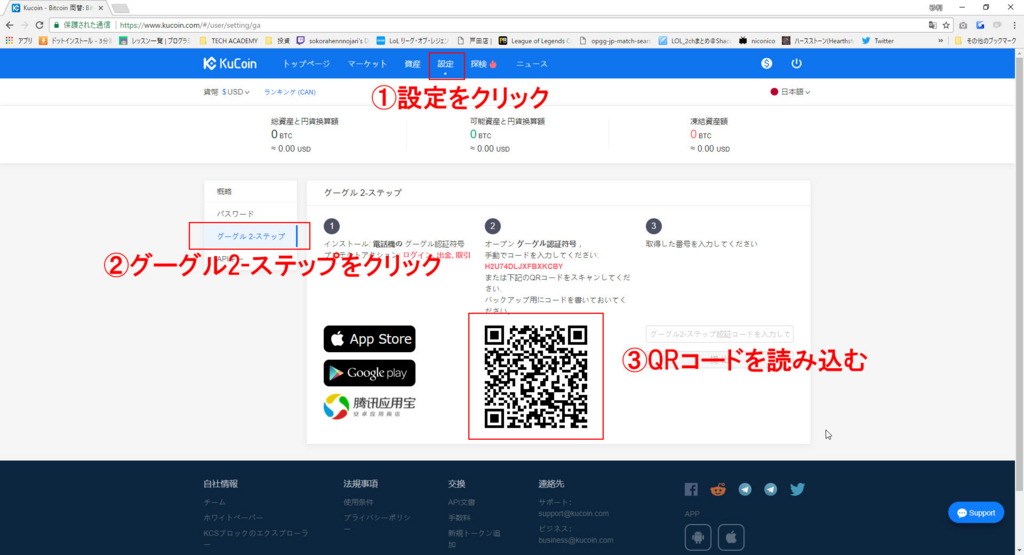This screenshot has width=1024, height=555.
Task: Download the Android app via the footer icon
Action: pyautogui.click(x=697, y=537)
